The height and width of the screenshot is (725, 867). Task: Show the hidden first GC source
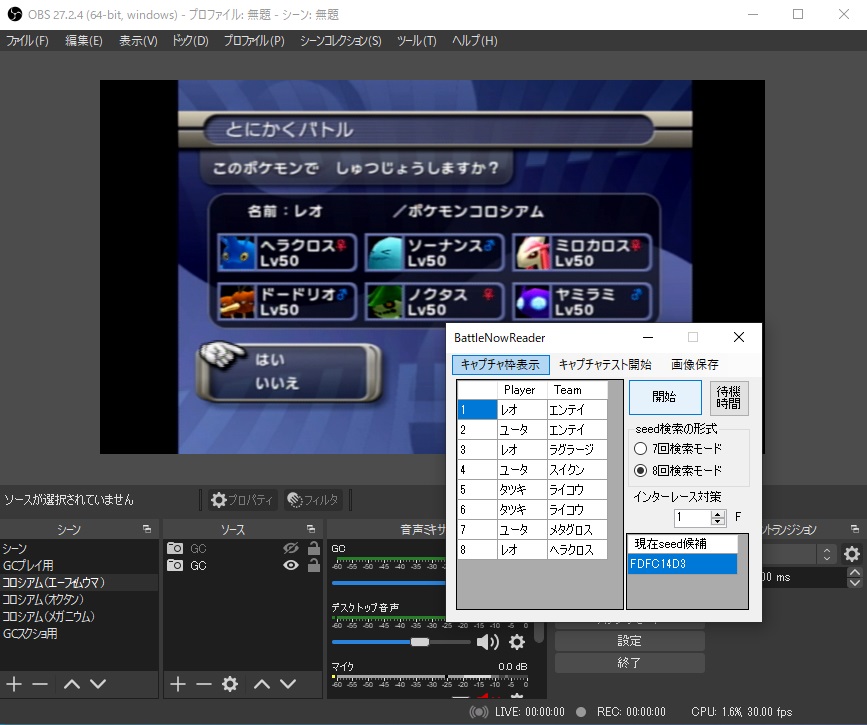point(292,548)
